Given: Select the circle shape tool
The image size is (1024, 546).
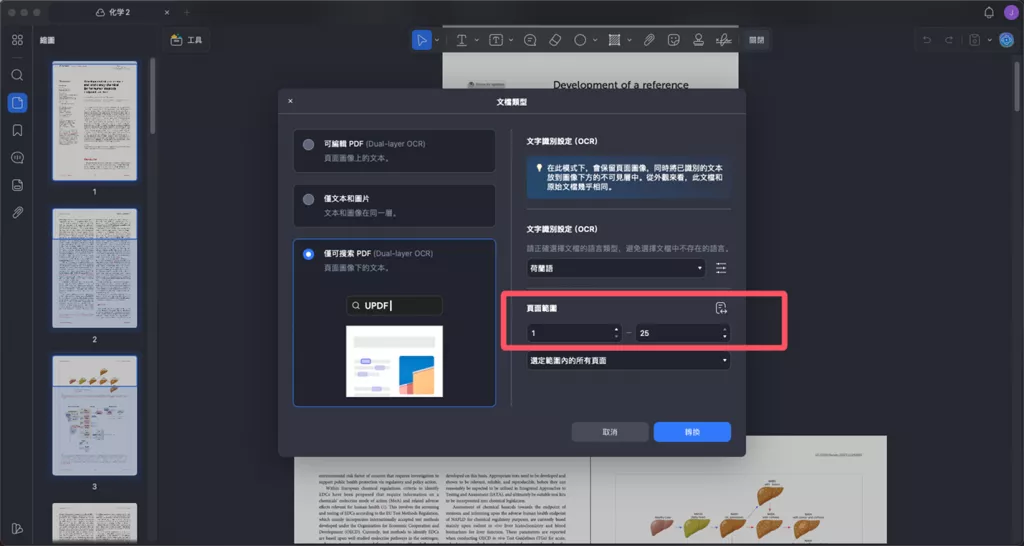Looking at the screenshot, I should pyautogui.click(x=580, y=40).
